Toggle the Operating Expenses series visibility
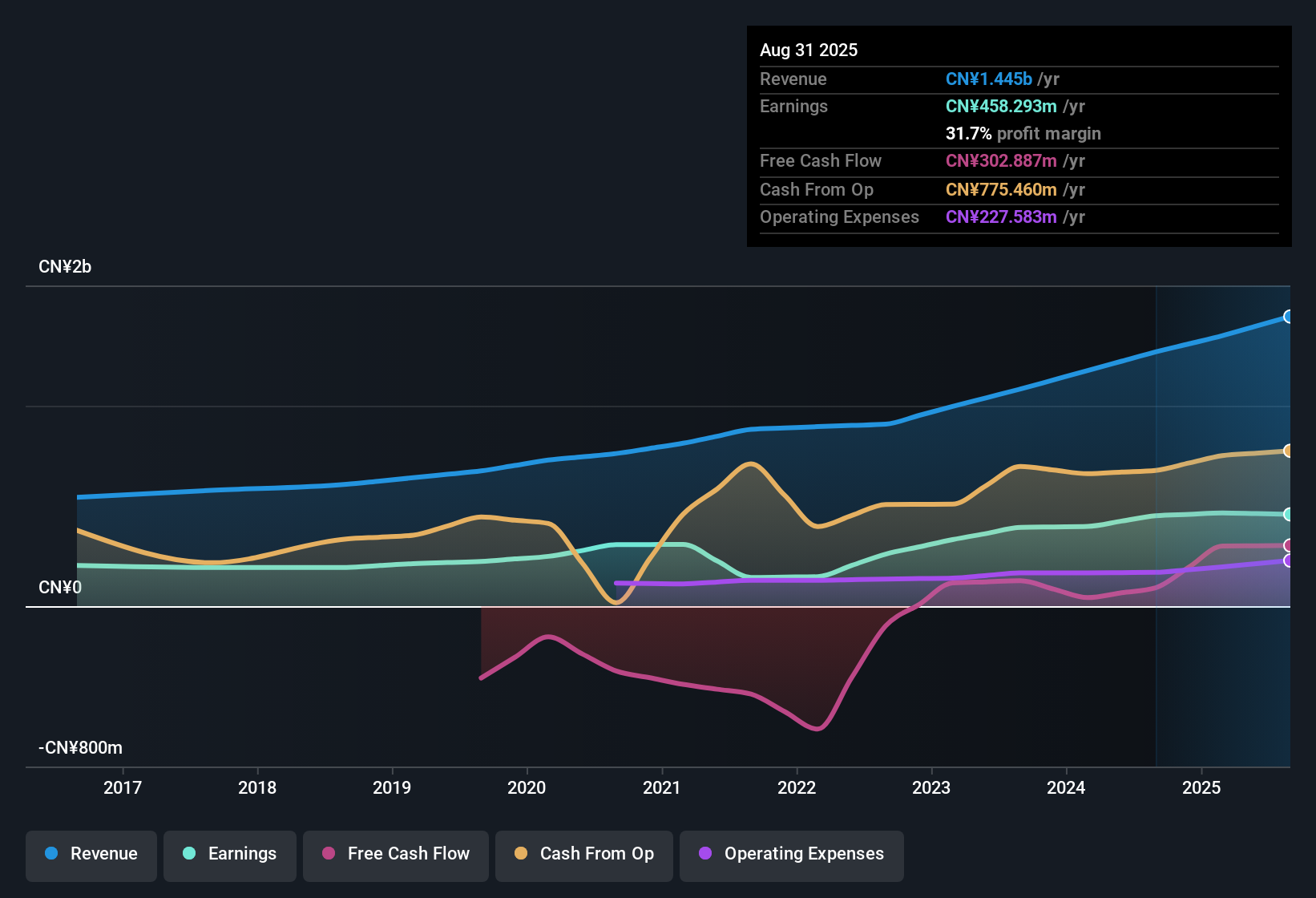 [x=791, y=855]
